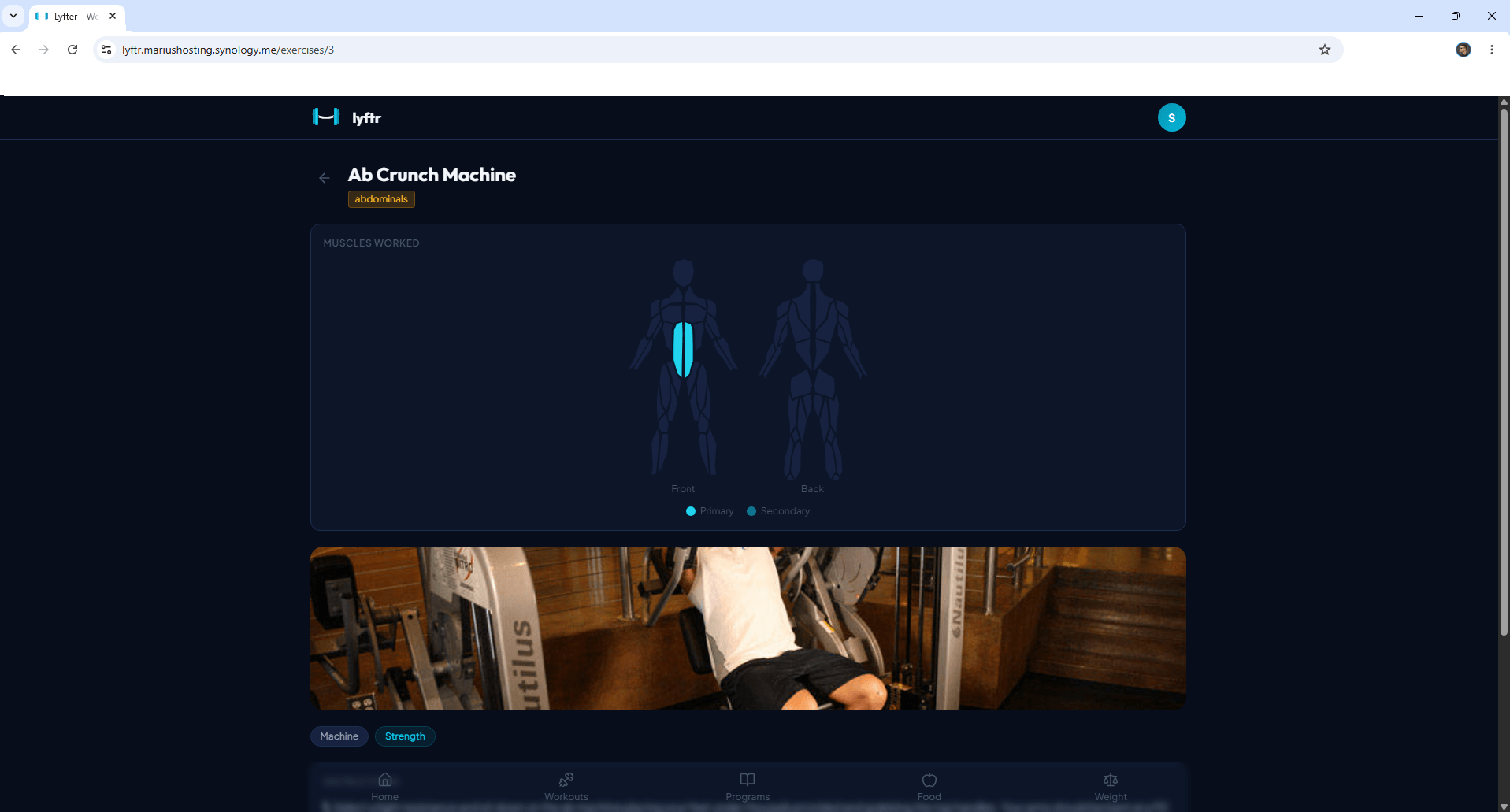Click the browser forward arrow

point(44,50)
